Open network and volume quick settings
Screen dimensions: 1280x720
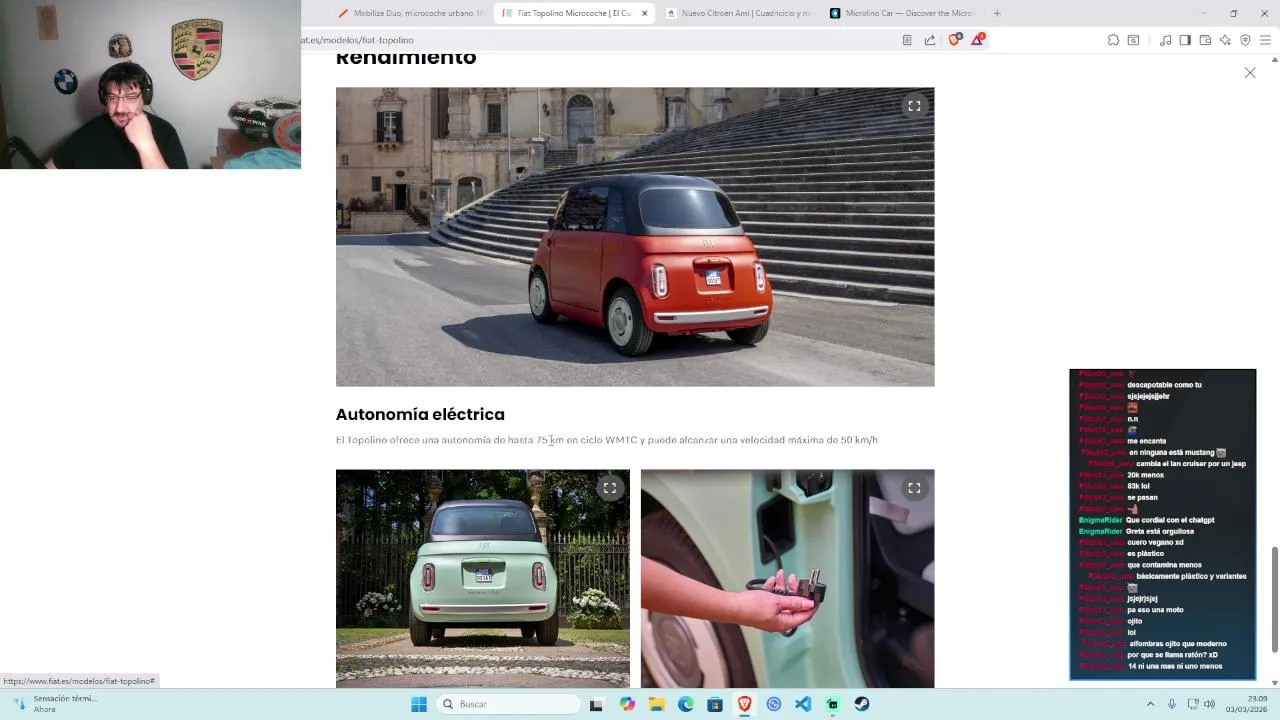(x=1200, y=704)
